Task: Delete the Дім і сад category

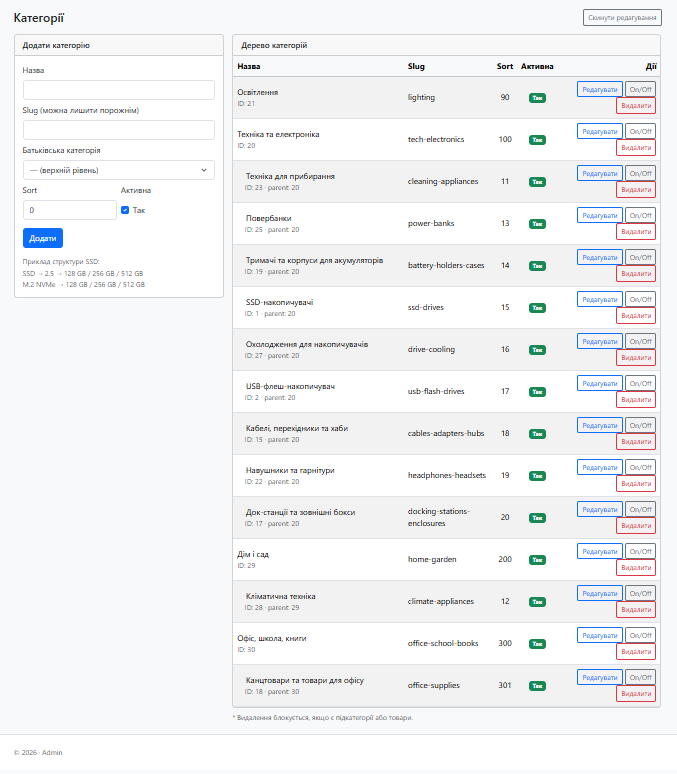Action: click(636, 567)
